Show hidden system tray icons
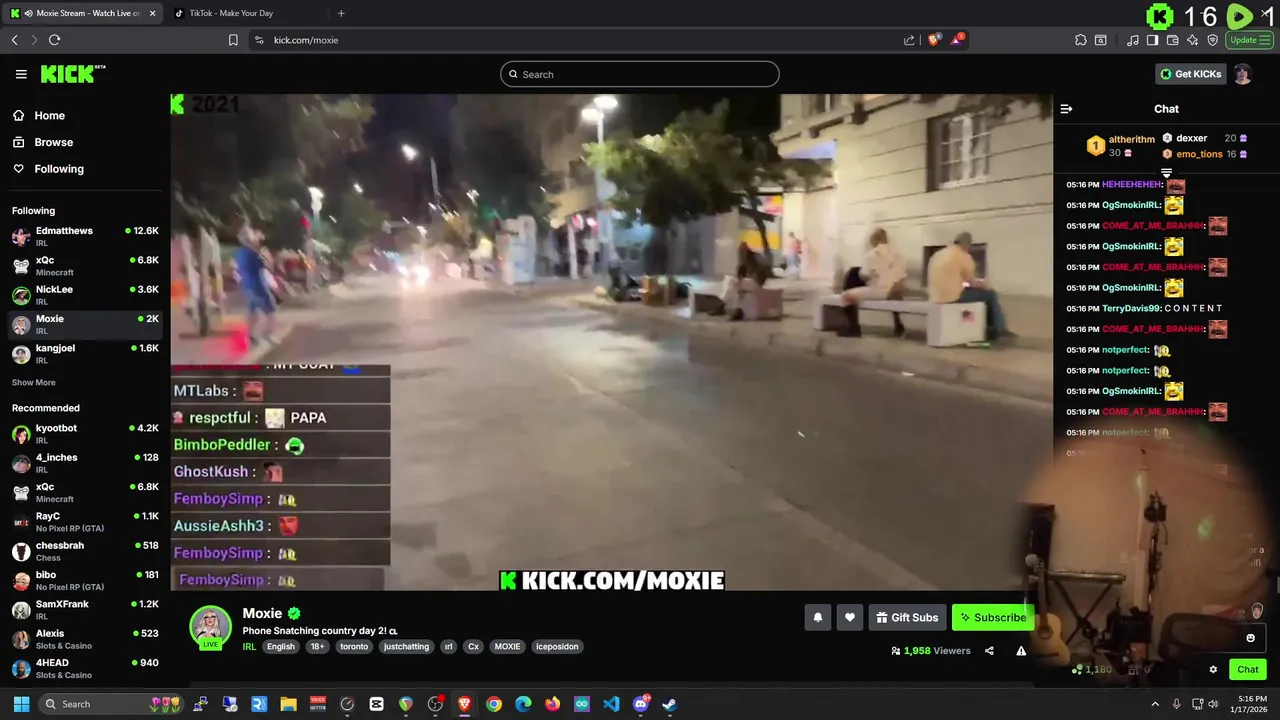Screen dimensions: 1280x720 point(1155,704)
